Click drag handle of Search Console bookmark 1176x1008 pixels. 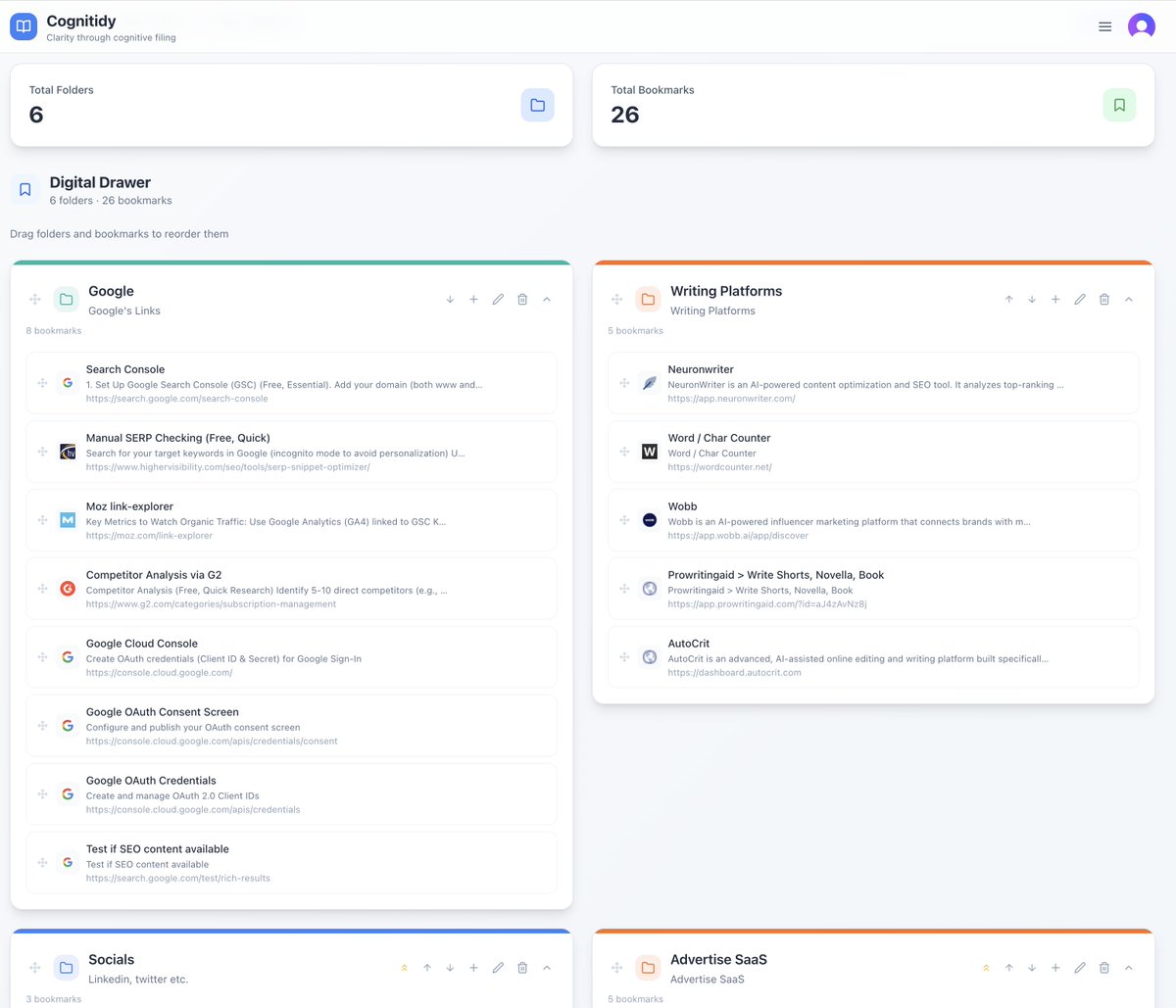[x=42, y=383]
